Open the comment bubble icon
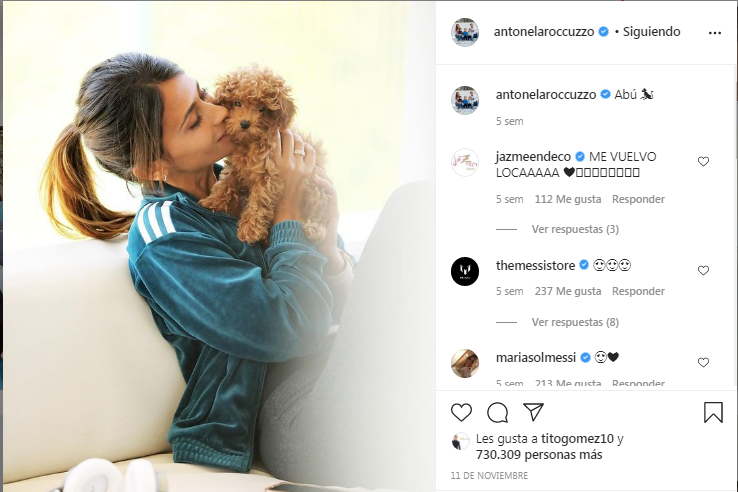The width and height of the screenshot is (738, 492). 497,412
